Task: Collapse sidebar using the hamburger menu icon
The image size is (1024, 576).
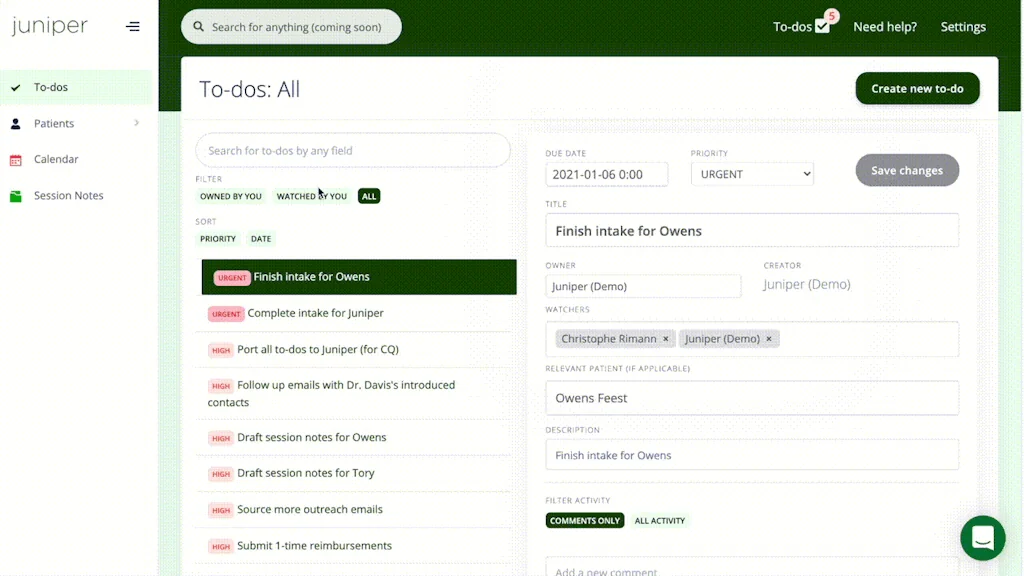Action: [x=133, y=27]
